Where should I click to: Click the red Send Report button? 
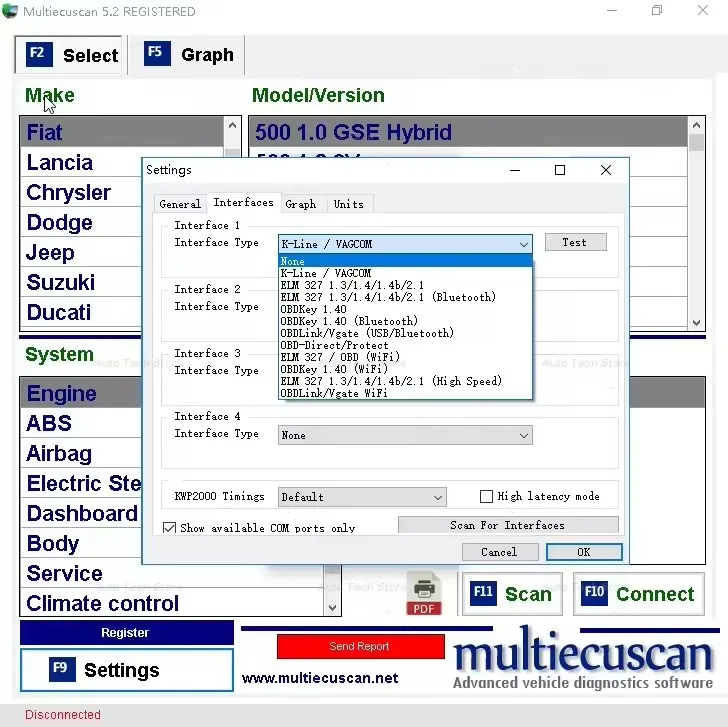pyautogui.click(x=359, y=647)
